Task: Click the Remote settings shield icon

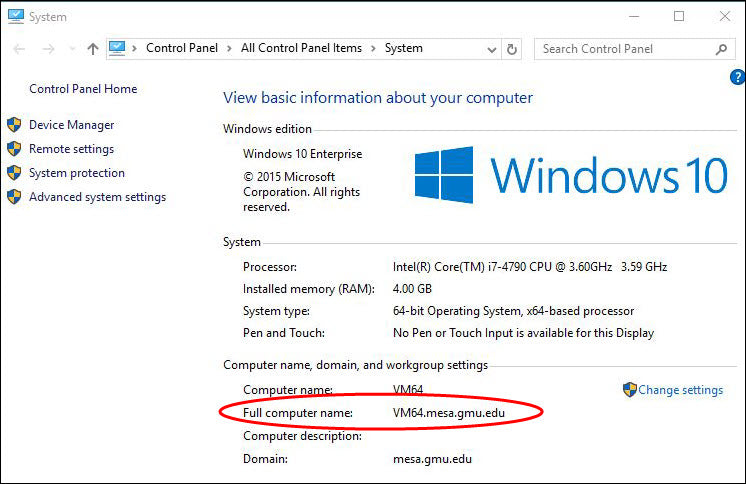Action: [14, 149]
